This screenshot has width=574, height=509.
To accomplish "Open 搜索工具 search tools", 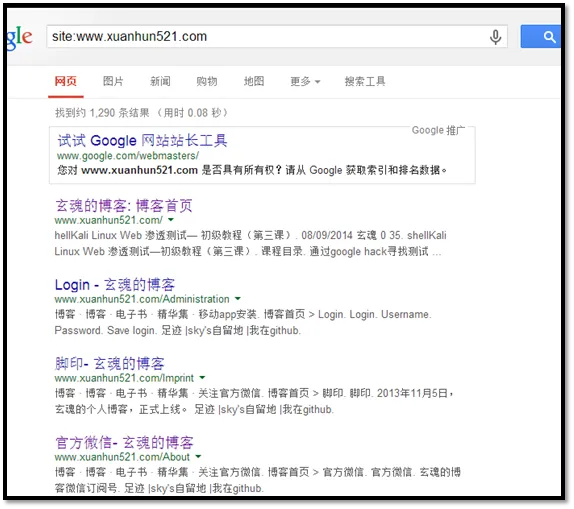I will click(x=365, y=81).
